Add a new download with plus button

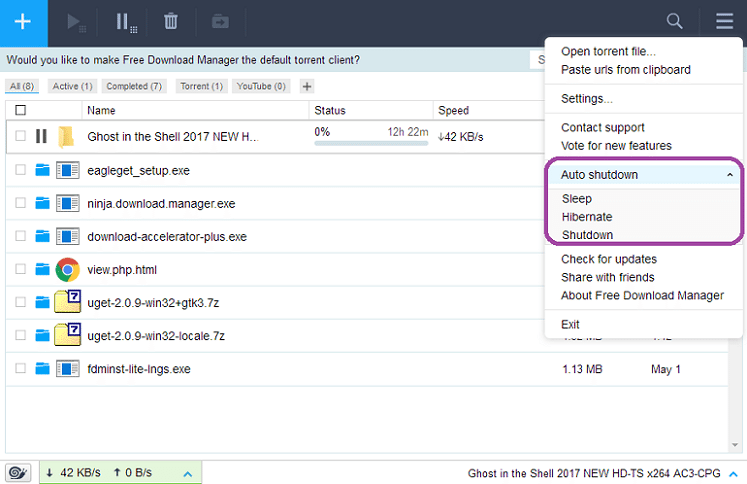(x=23, y=22)
